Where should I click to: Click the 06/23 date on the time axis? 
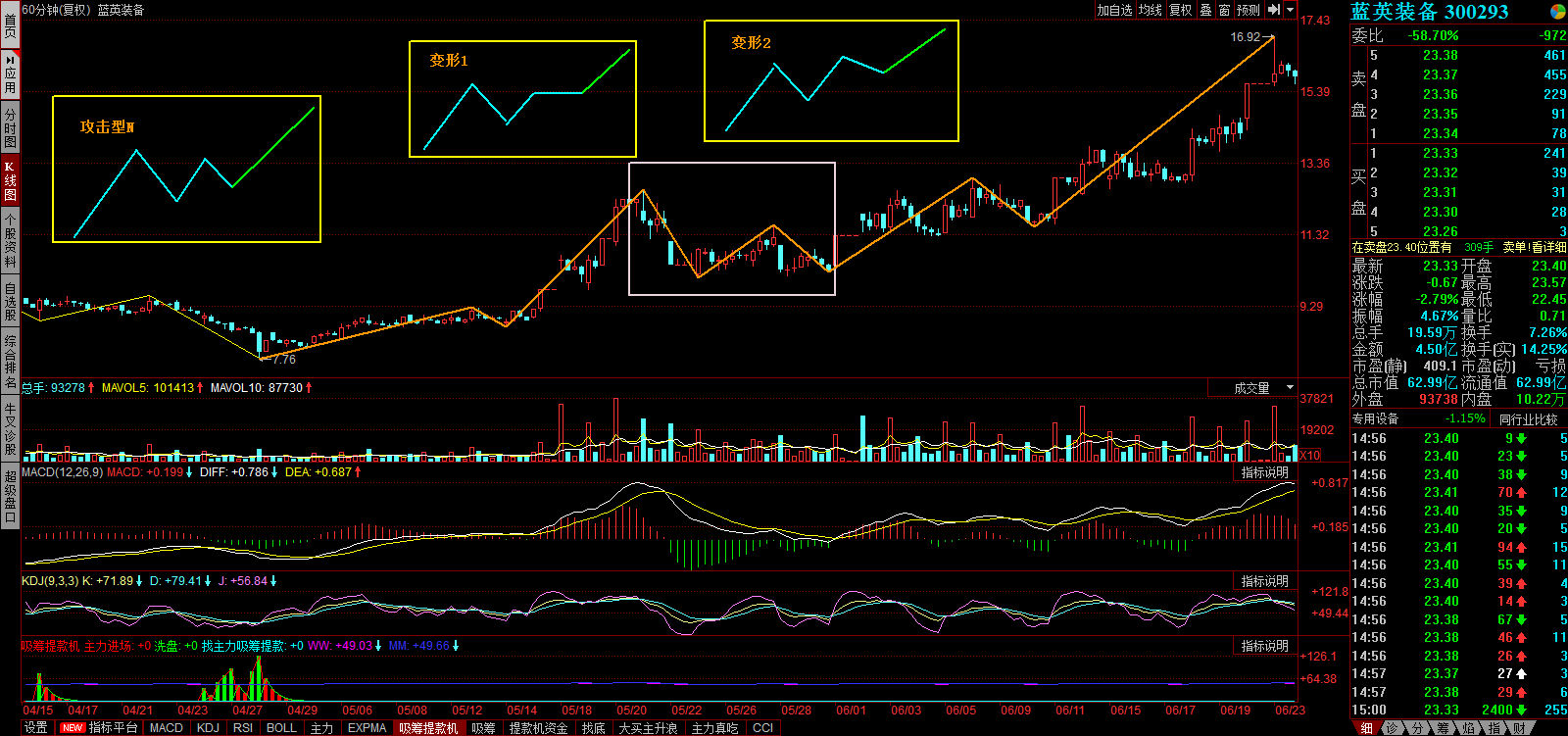[x=1290, y=711]
